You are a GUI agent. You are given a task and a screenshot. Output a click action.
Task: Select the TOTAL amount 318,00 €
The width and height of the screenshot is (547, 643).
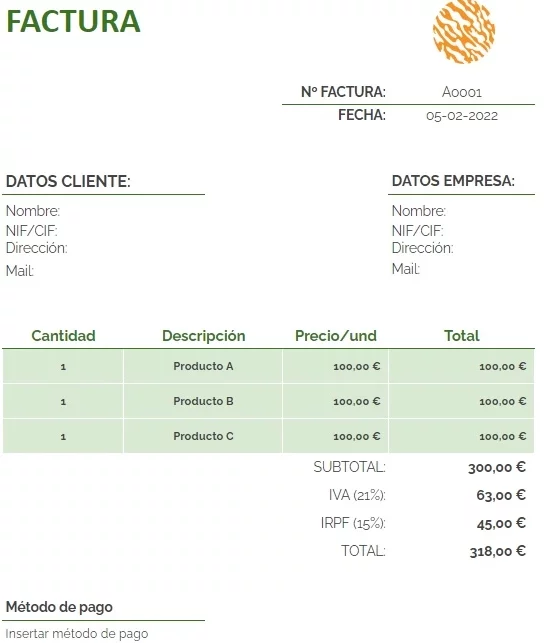(497, 551)
